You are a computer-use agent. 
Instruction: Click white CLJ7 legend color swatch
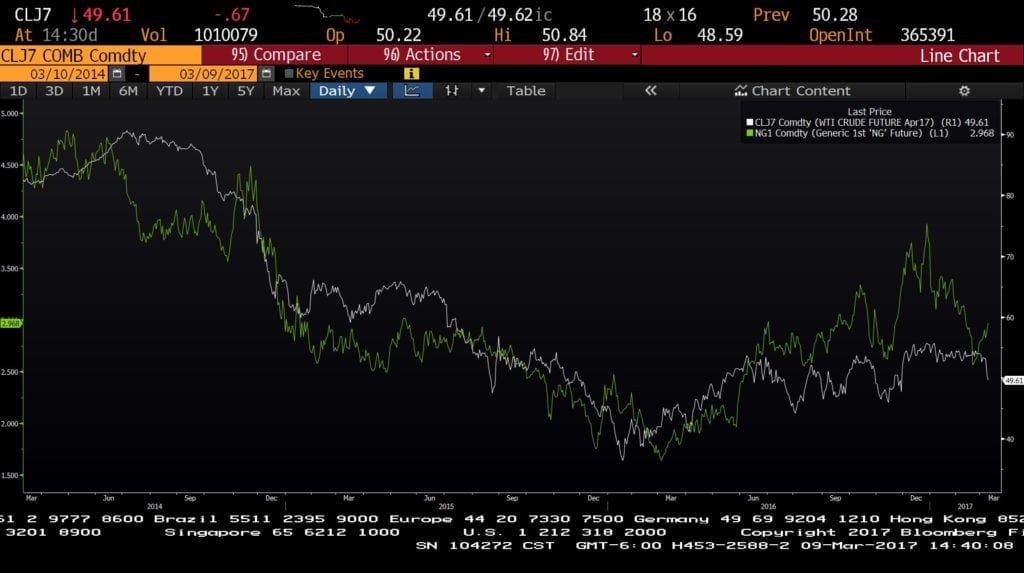[750, 122]
